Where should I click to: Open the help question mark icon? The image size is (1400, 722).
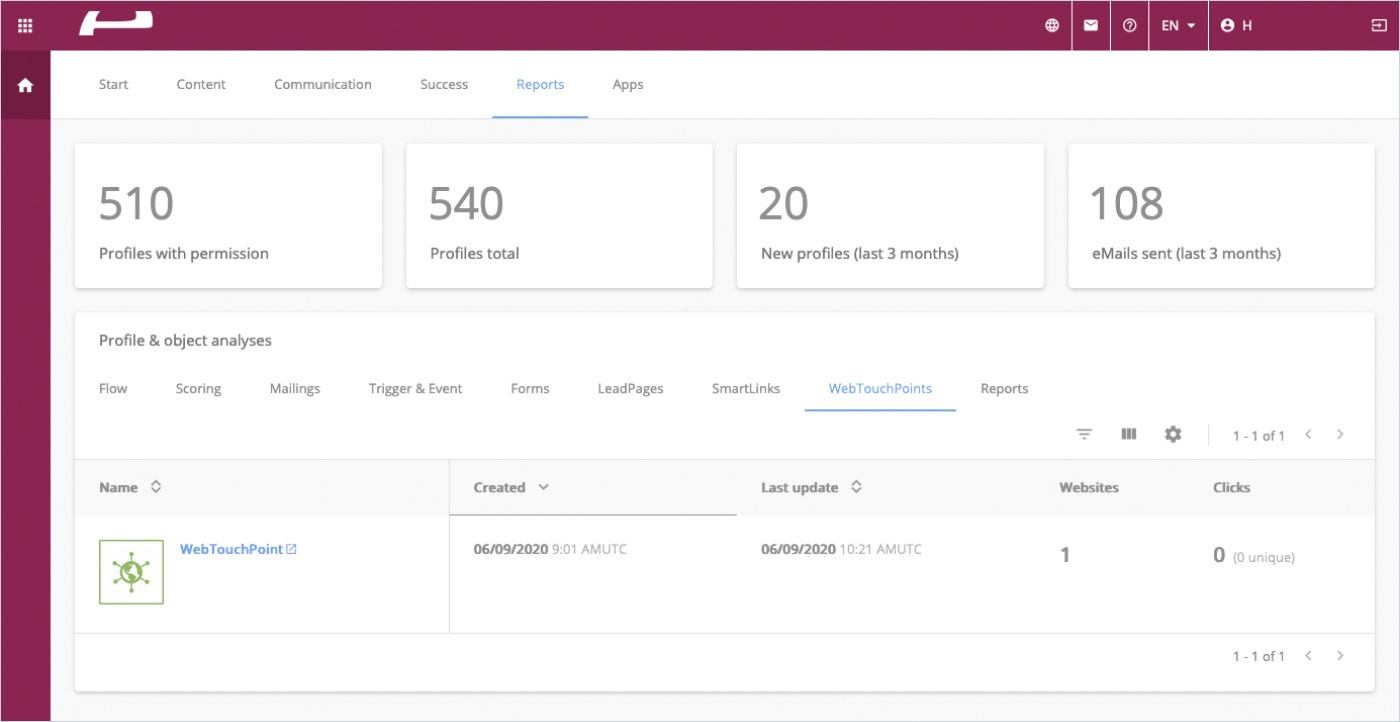[x=1130, y=26]
